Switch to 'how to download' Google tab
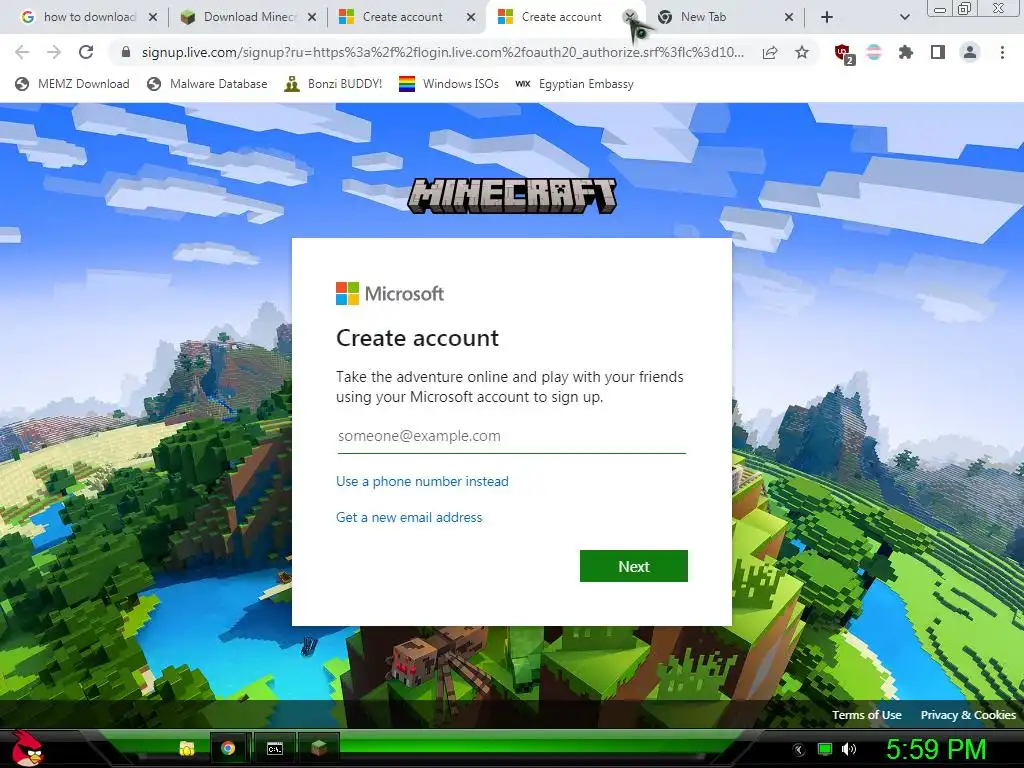1024x768 pixels. pyautogui.click(x=81, y=17)
